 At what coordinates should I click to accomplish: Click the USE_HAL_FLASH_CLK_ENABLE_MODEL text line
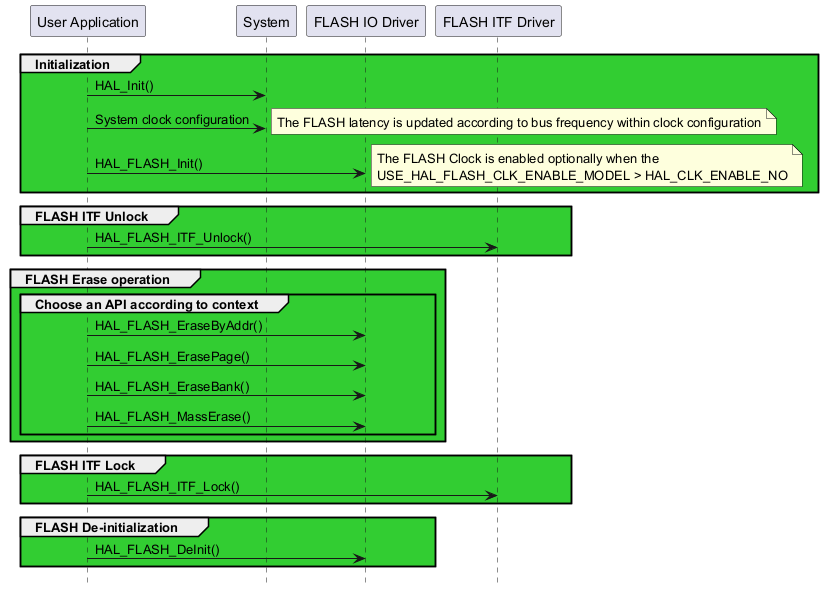(x=583, y=175)
